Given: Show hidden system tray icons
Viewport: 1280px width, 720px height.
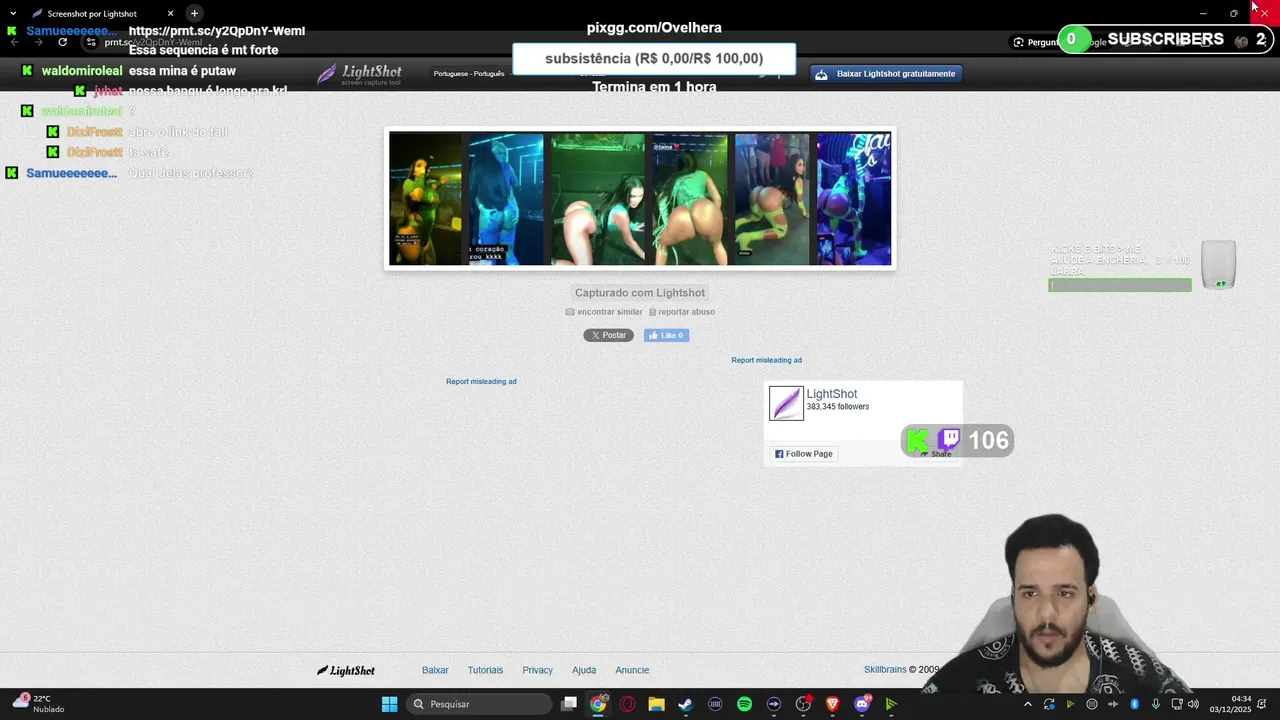Looking at the screenshot, I should 1028,704.
